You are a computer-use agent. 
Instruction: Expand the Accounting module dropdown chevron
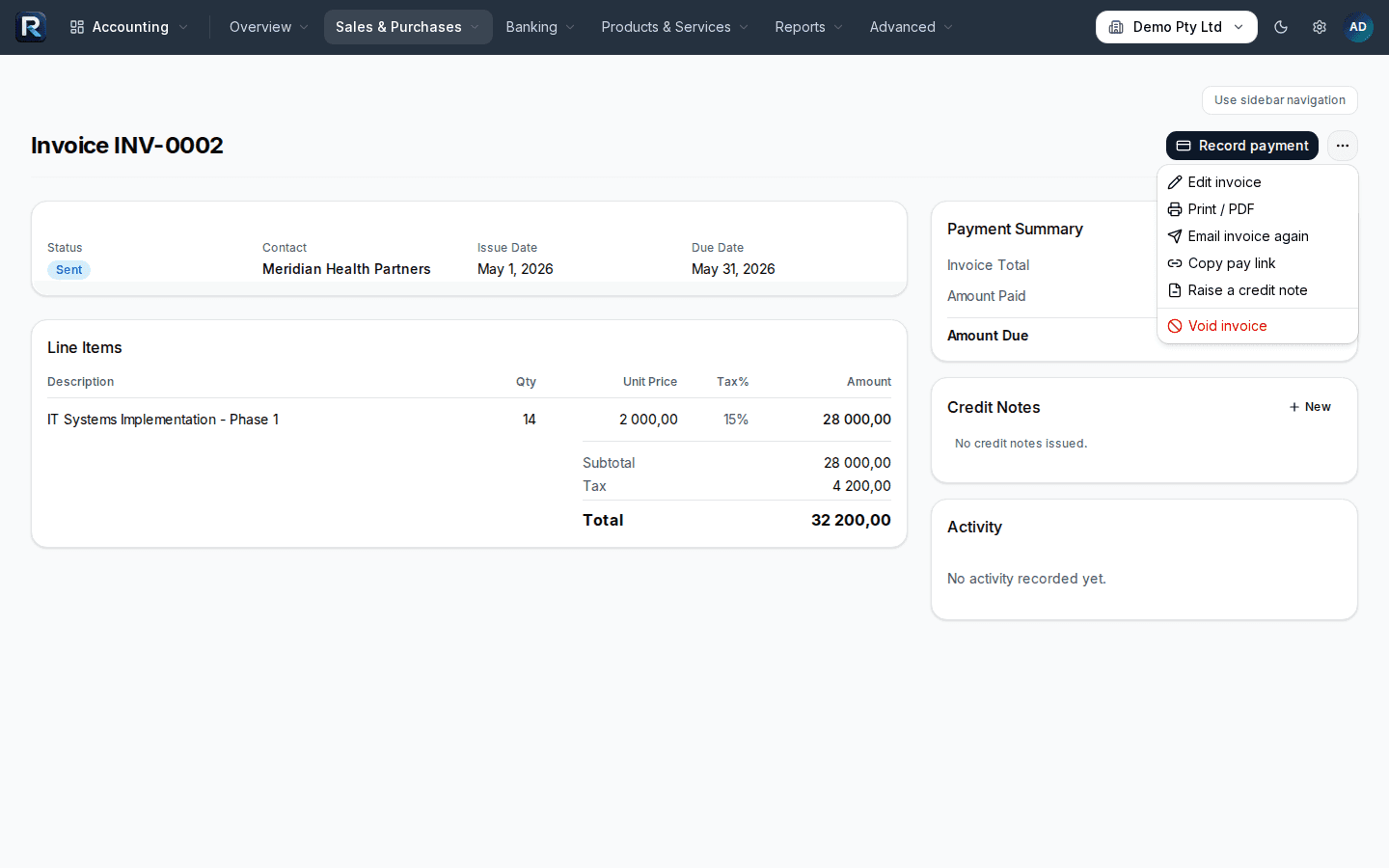183,27
